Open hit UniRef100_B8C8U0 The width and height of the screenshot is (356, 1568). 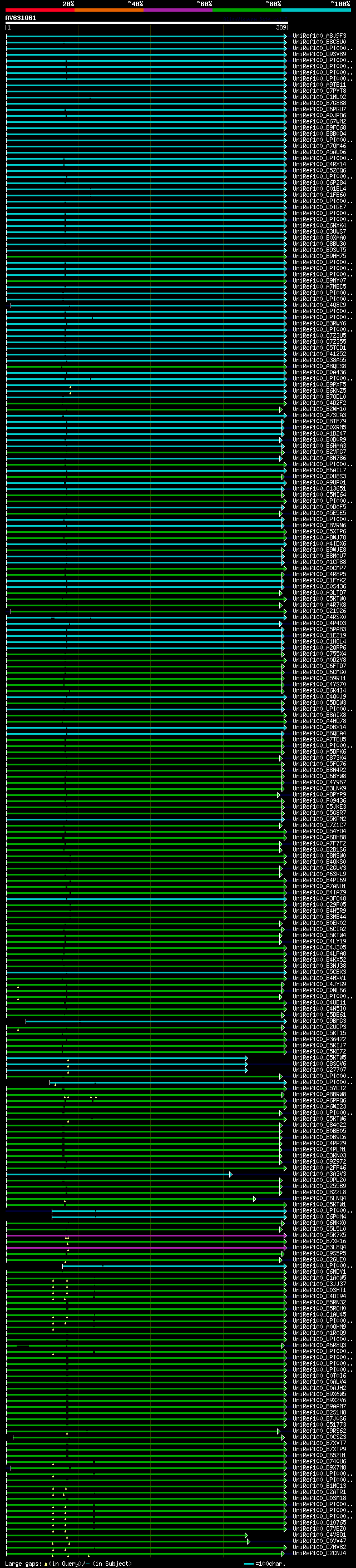(x=319, y=42)
